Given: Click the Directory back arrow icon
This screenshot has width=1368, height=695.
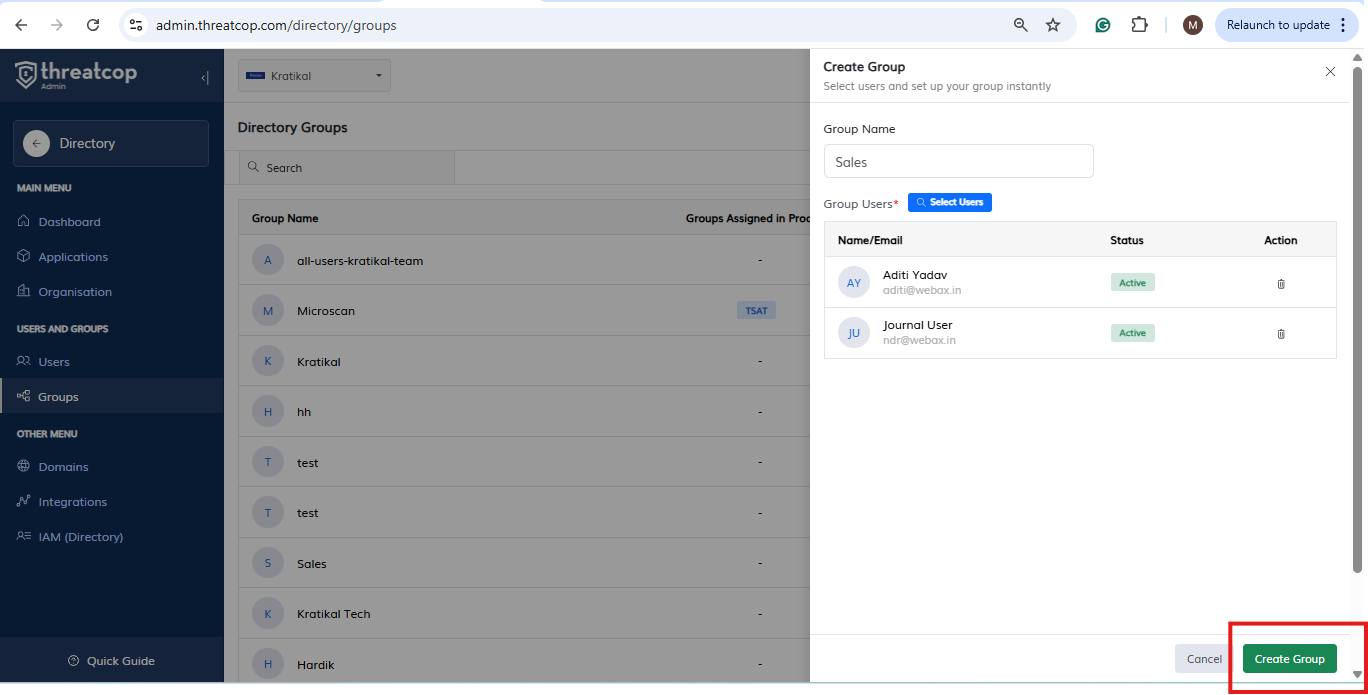Looking at the screenshot, I should click(36, 144).
